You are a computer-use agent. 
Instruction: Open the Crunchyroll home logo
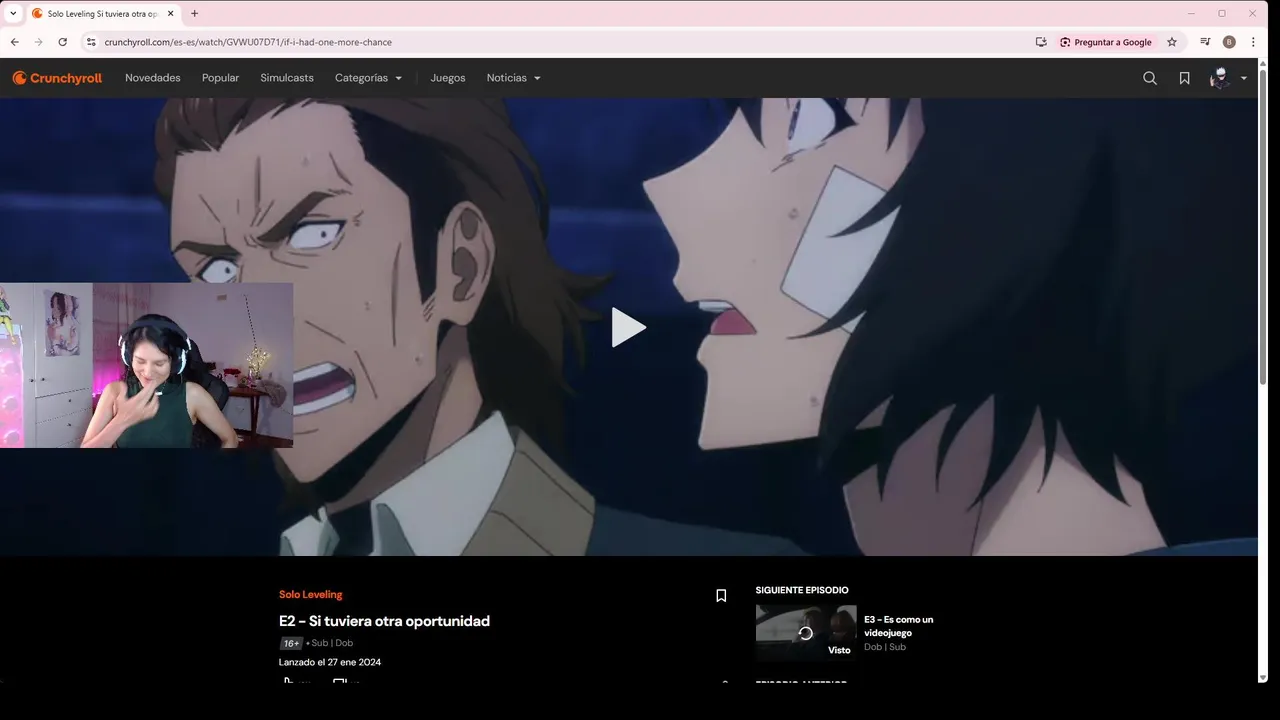coord(57,78)
